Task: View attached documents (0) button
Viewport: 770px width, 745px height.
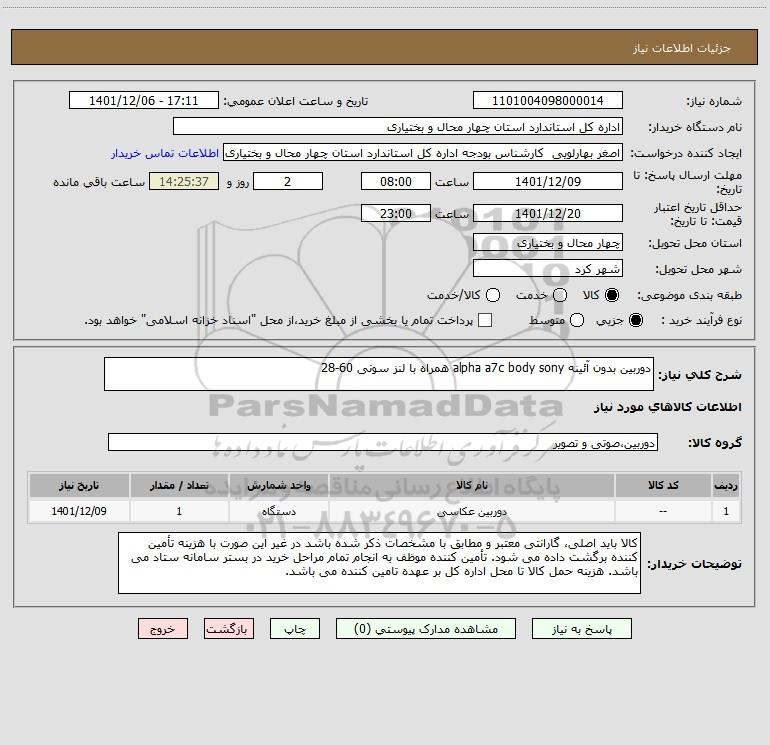Action: (x=426, y=629)
